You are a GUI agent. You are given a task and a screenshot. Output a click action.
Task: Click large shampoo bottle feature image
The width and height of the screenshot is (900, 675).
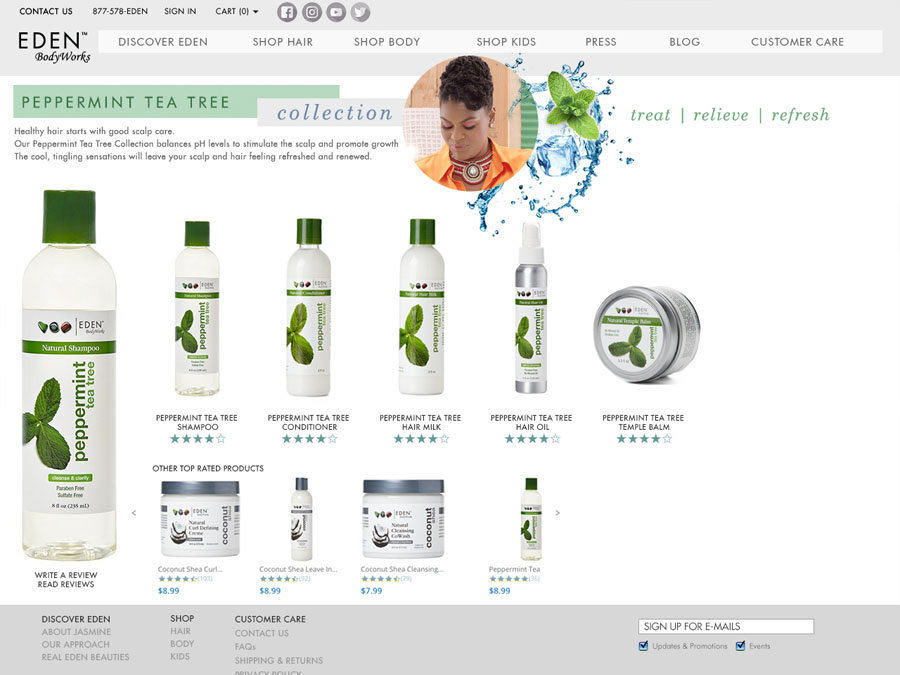click(69, 375)
